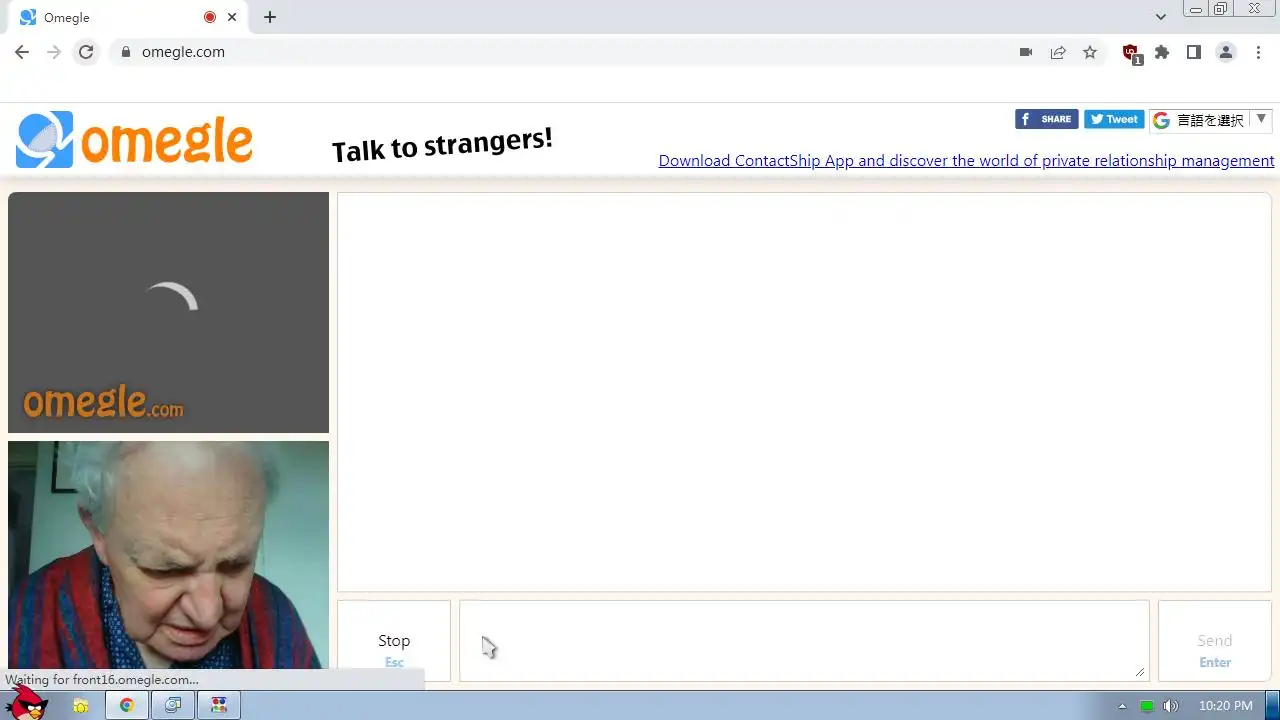The image size is (1280, 720).
Task: Open a new browser tab
Action: [270, 17]
